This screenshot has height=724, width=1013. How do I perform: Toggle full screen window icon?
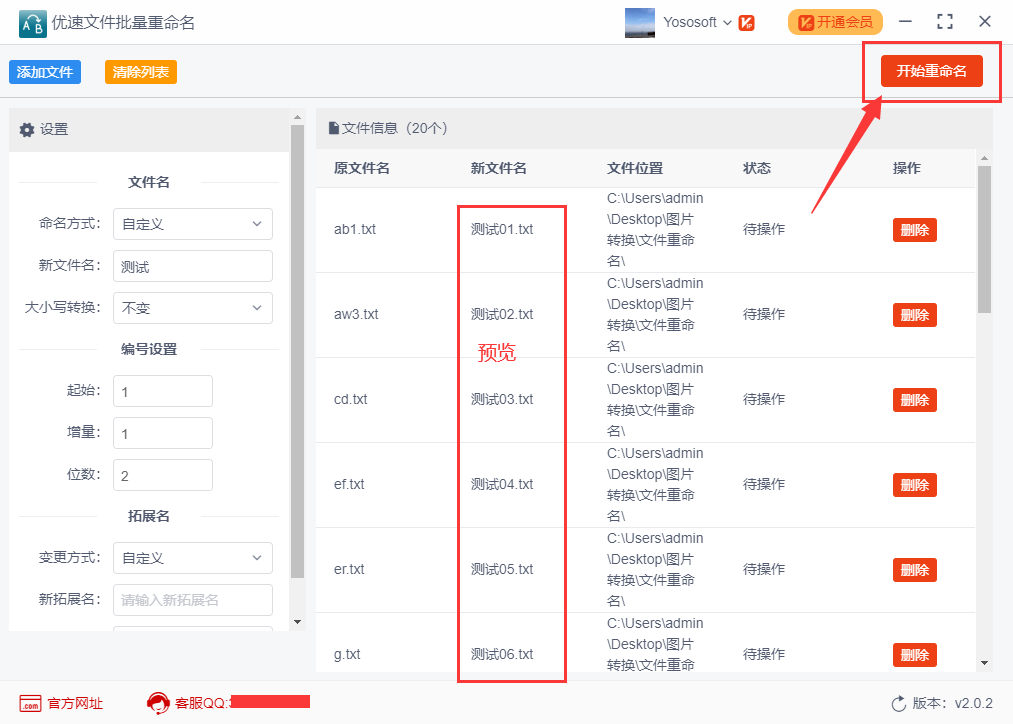944,22
